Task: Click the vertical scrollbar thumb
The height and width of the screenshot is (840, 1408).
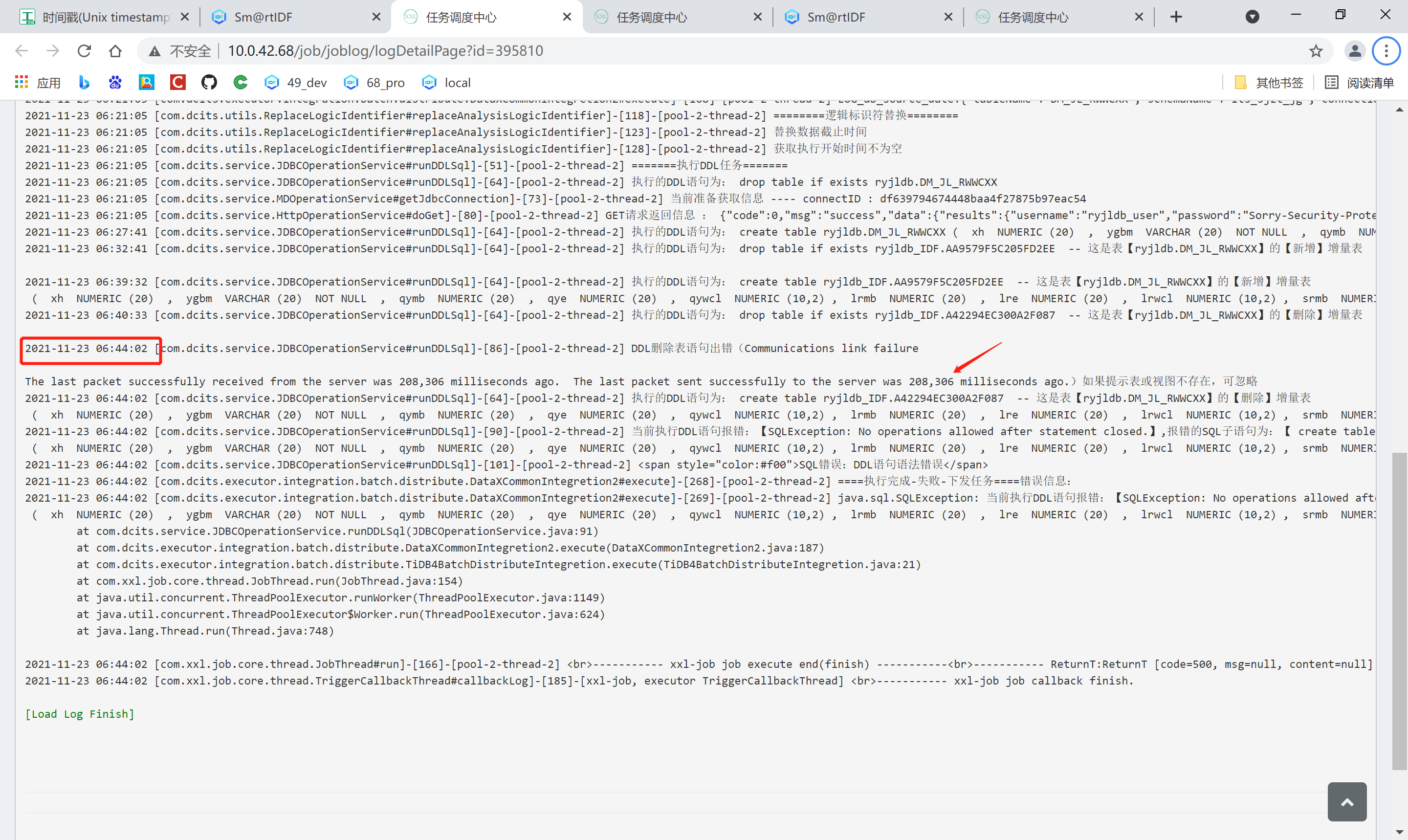Action: (x=1399, y=611)
